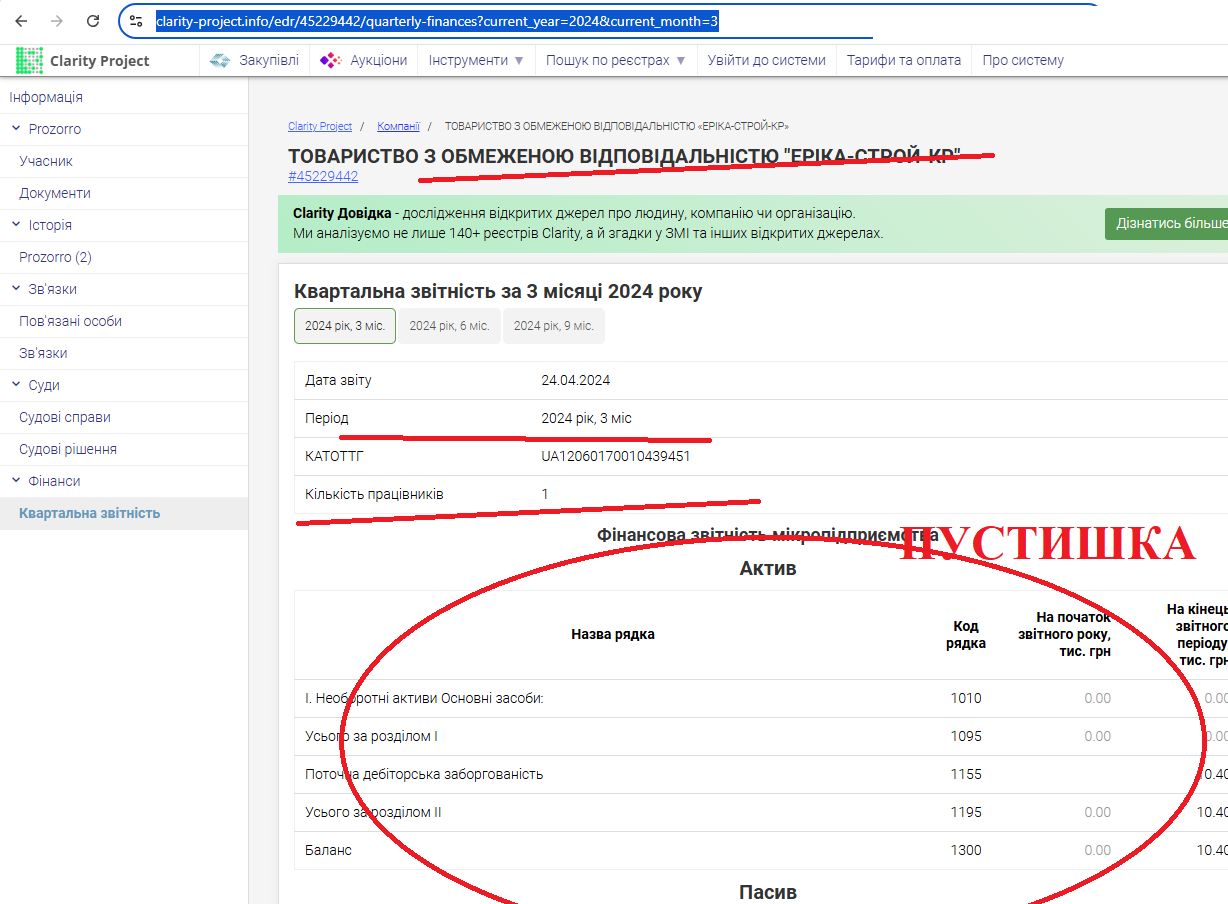Click the row code 1300 cell
Screen dimensions: 1228x904
click(966, 850)
